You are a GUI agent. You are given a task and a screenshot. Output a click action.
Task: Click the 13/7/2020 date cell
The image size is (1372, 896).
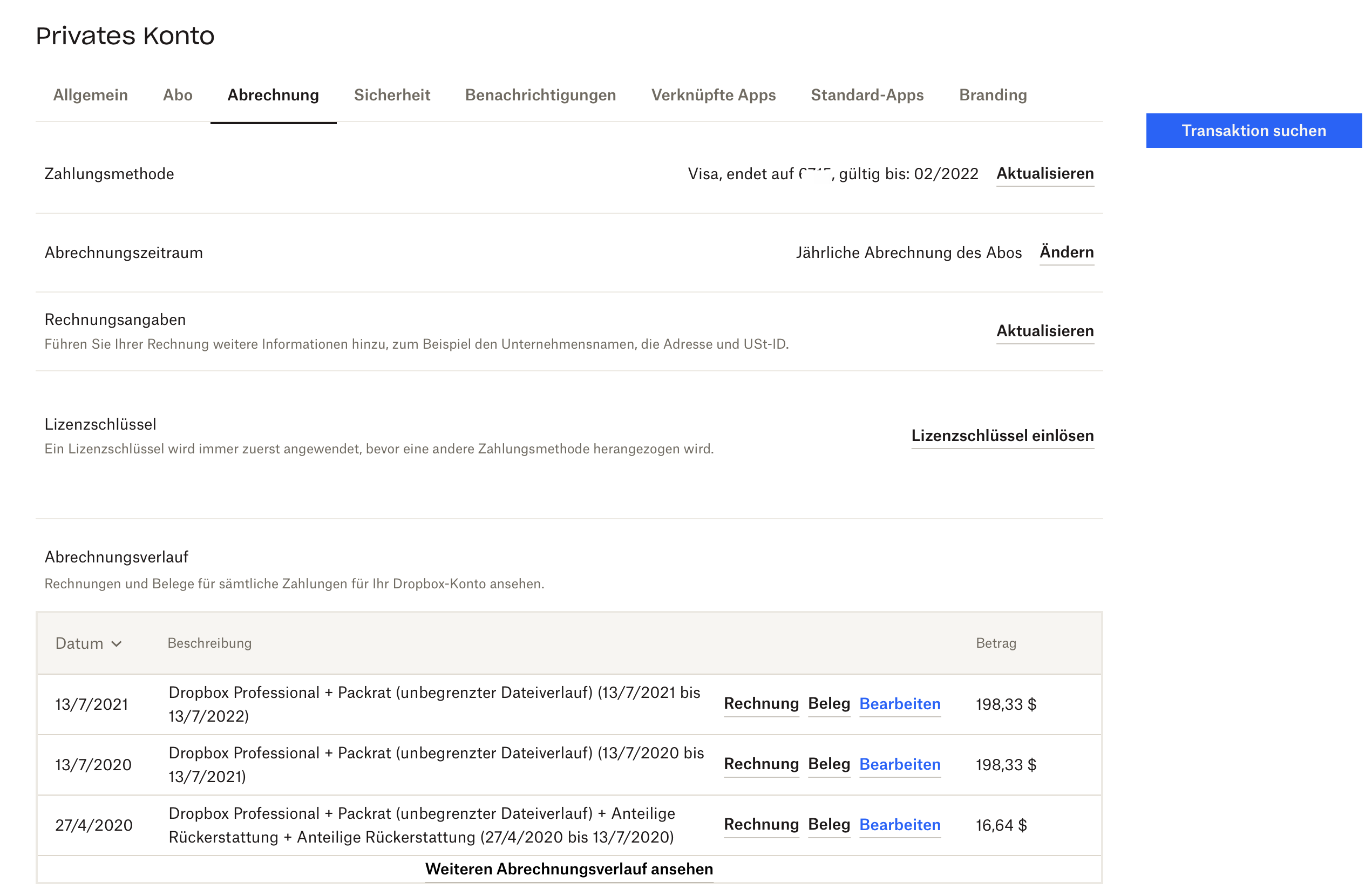(93, 765)
